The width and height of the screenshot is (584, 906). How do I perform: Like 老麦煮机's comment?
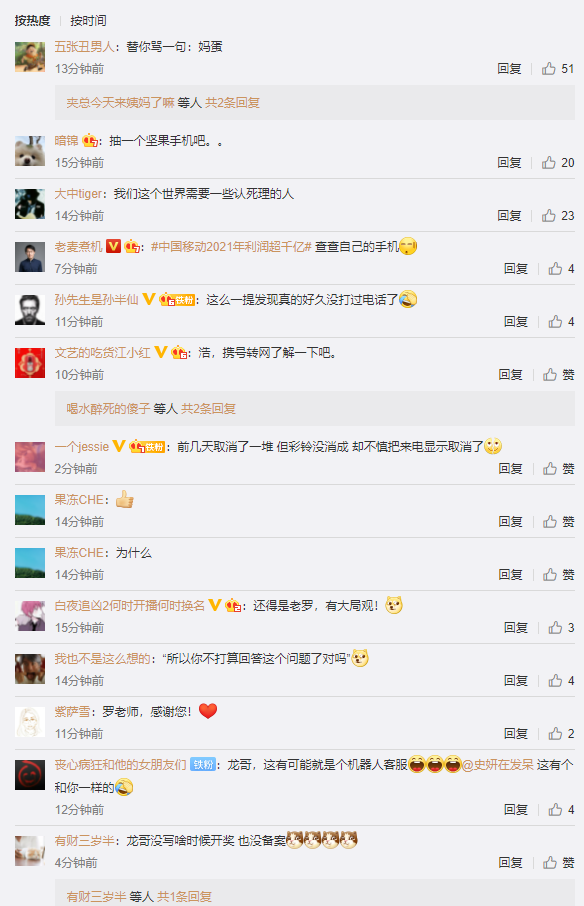click(561, 269)
